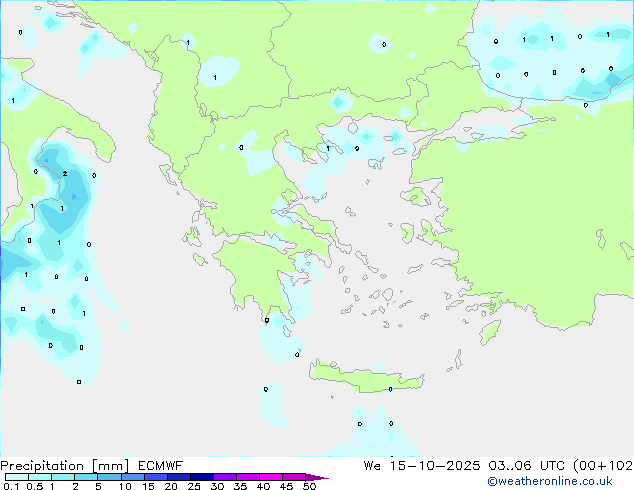
Task: Click the 2–5 mm legend color box
Action: point(86,477)
